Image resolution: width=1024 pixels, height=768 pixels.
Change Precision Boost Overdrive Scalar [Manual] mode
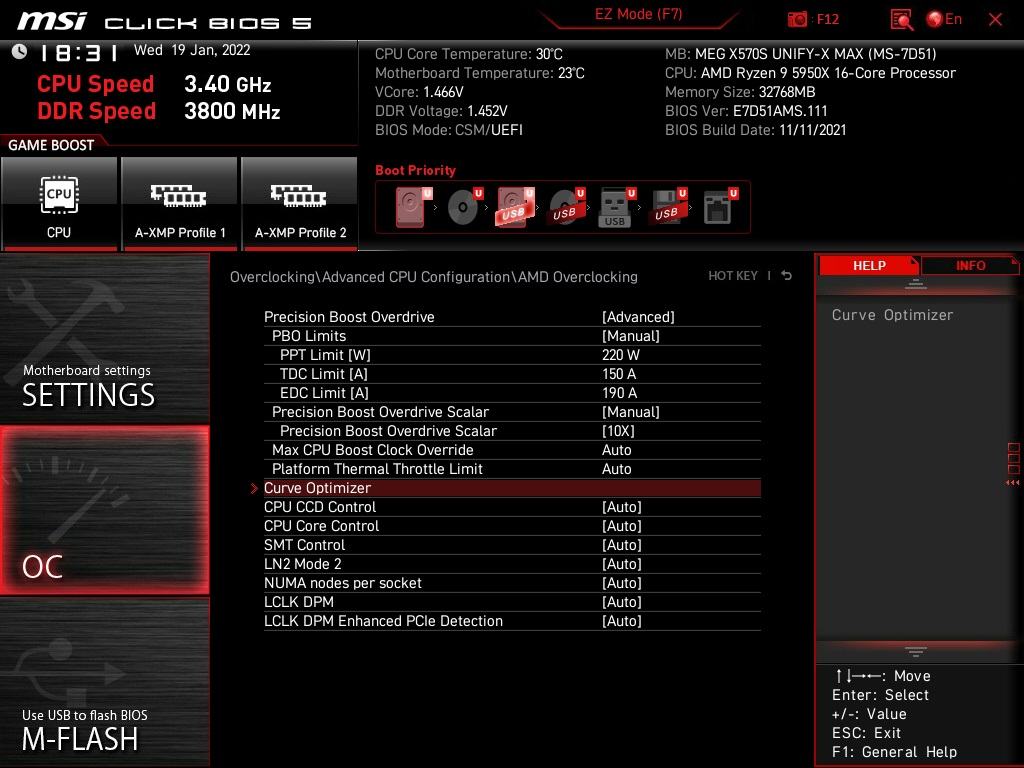point(512,411)
